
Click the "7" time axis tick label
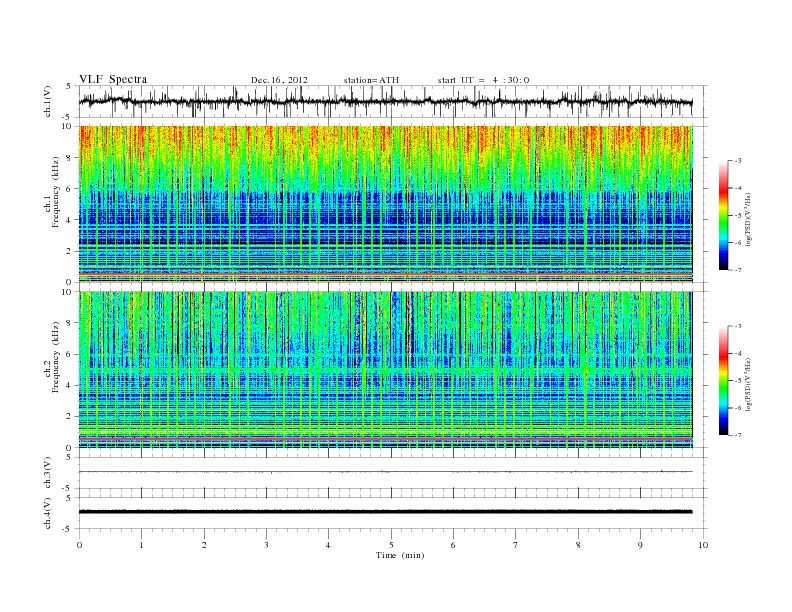[x=516, y=545]
